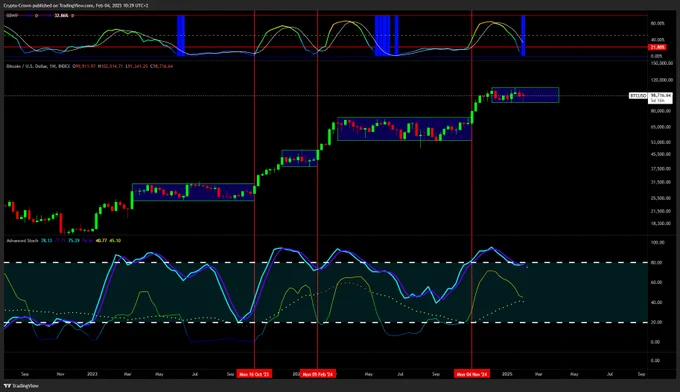
Task: Click the 'Mon 16 Oct 23' date marker
Action: click(x=255, y=374)
